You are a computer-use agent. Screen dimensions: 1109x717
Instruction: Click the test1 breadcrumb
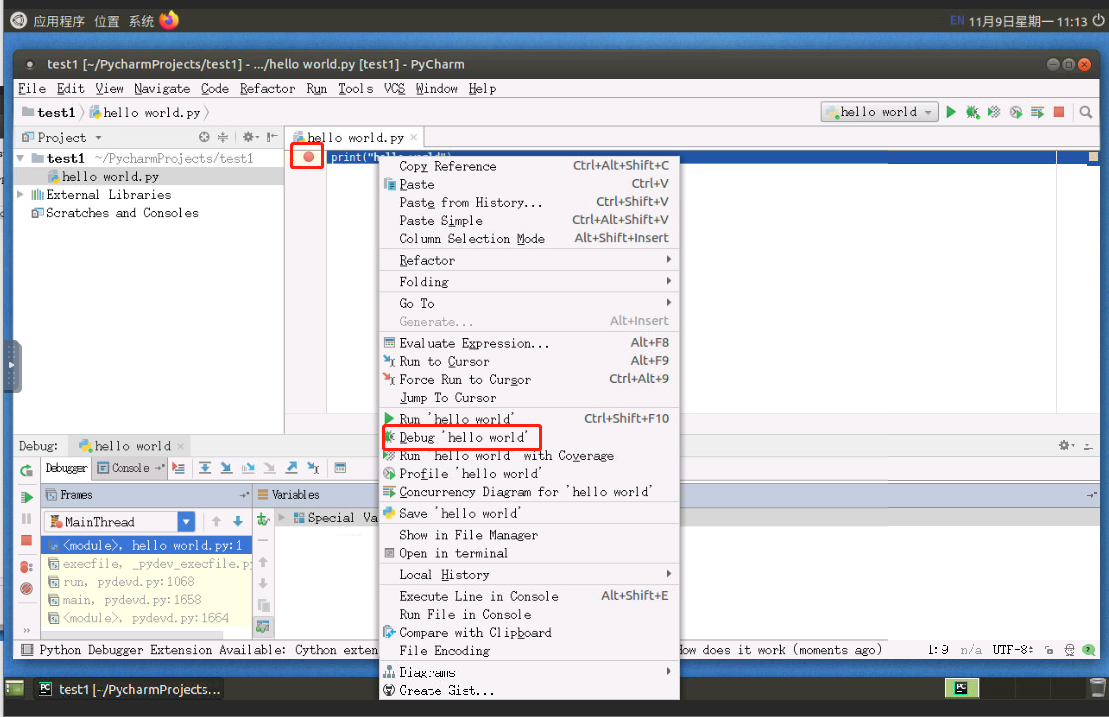pyautogui.click(x=49, y=112)
